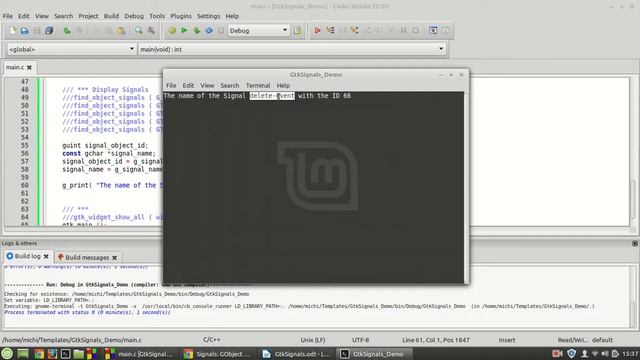This screenshot has height=360, width=640.
Task: Click the Step into debug icon
Action: [354, 31]
